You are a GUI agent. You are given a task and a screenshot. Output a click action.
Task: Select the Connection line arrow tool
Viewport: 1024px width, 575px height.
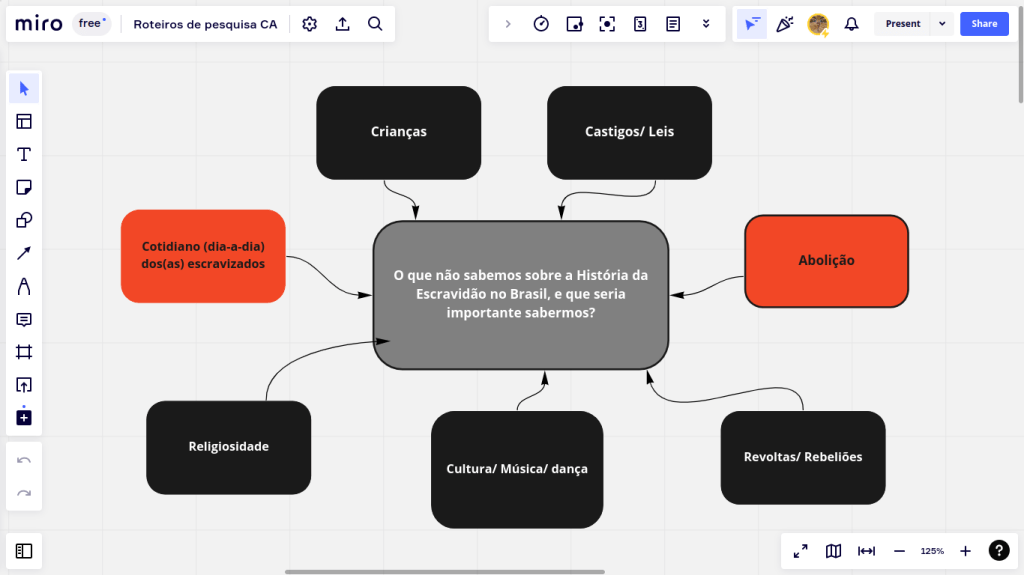[24, 253]
